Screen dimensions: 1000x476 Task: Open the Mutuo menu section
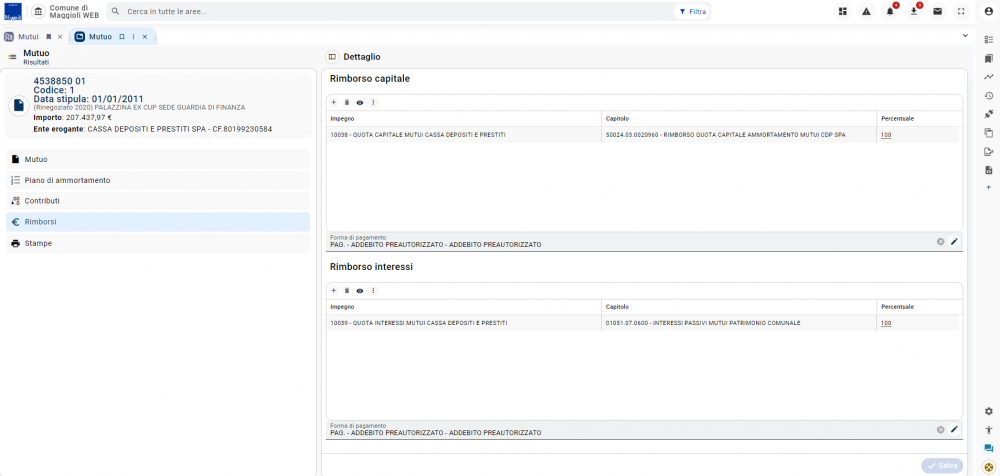[x=158, y=159]
